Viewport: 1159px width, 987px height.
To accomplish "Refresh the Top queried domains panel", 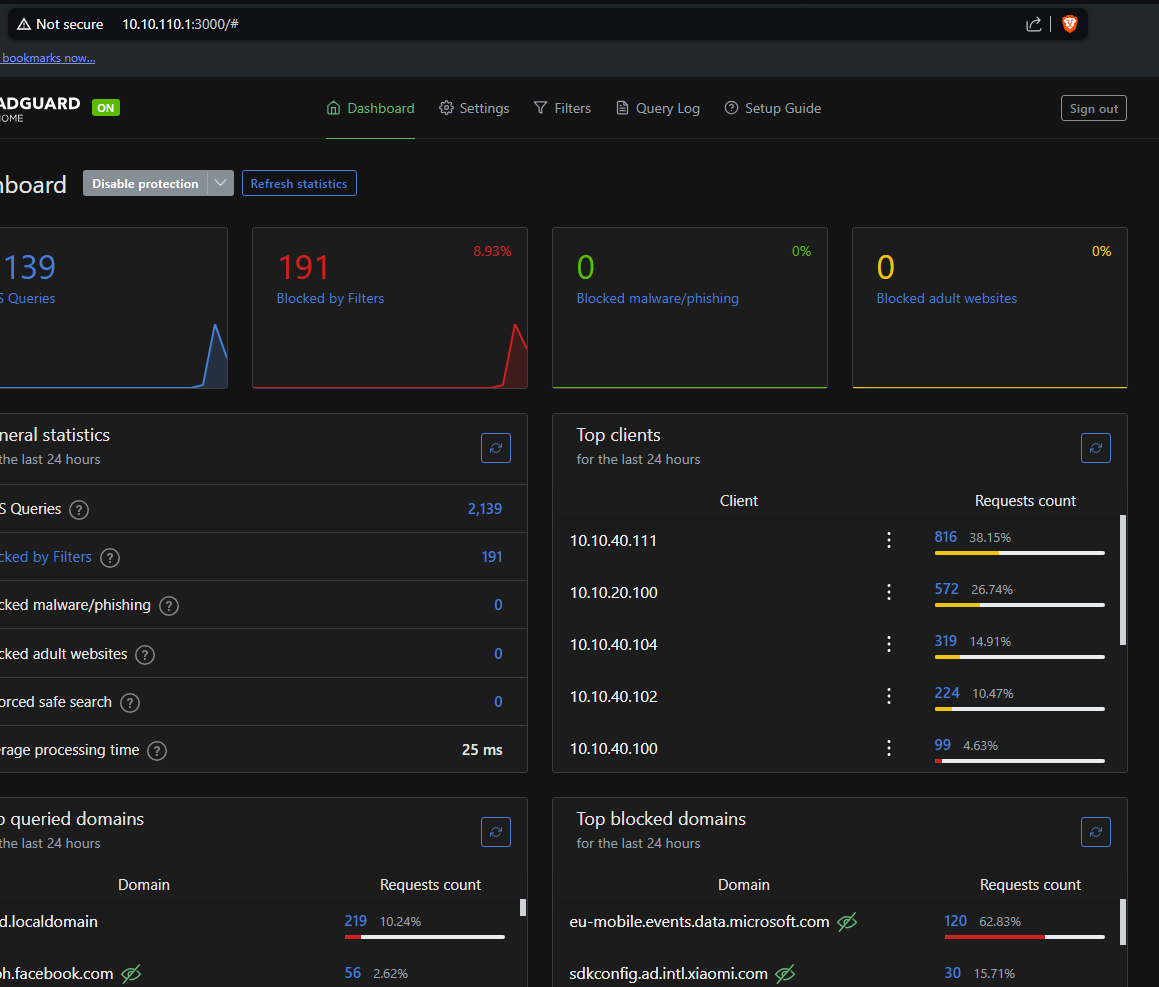I will click(x=495, y=832).
